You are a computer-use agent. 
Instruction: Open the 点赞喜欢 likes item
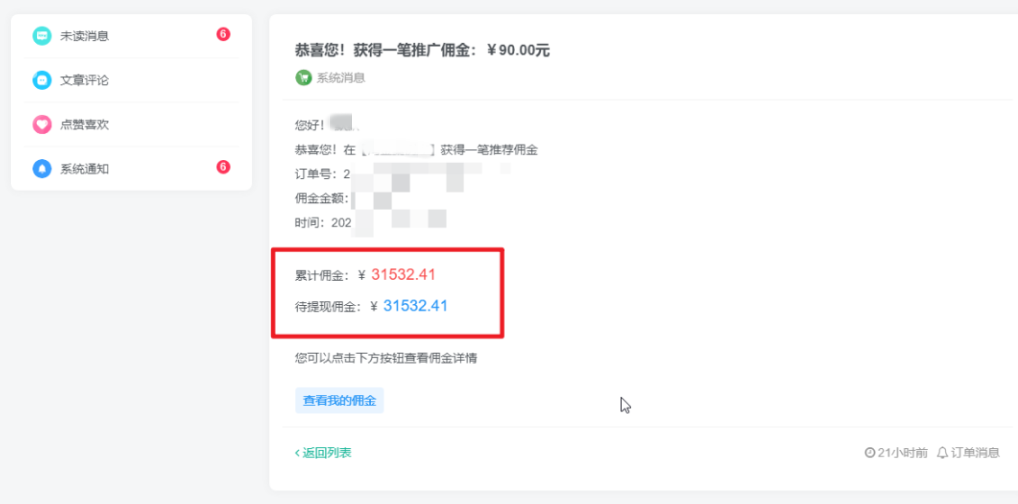[131, 125]
